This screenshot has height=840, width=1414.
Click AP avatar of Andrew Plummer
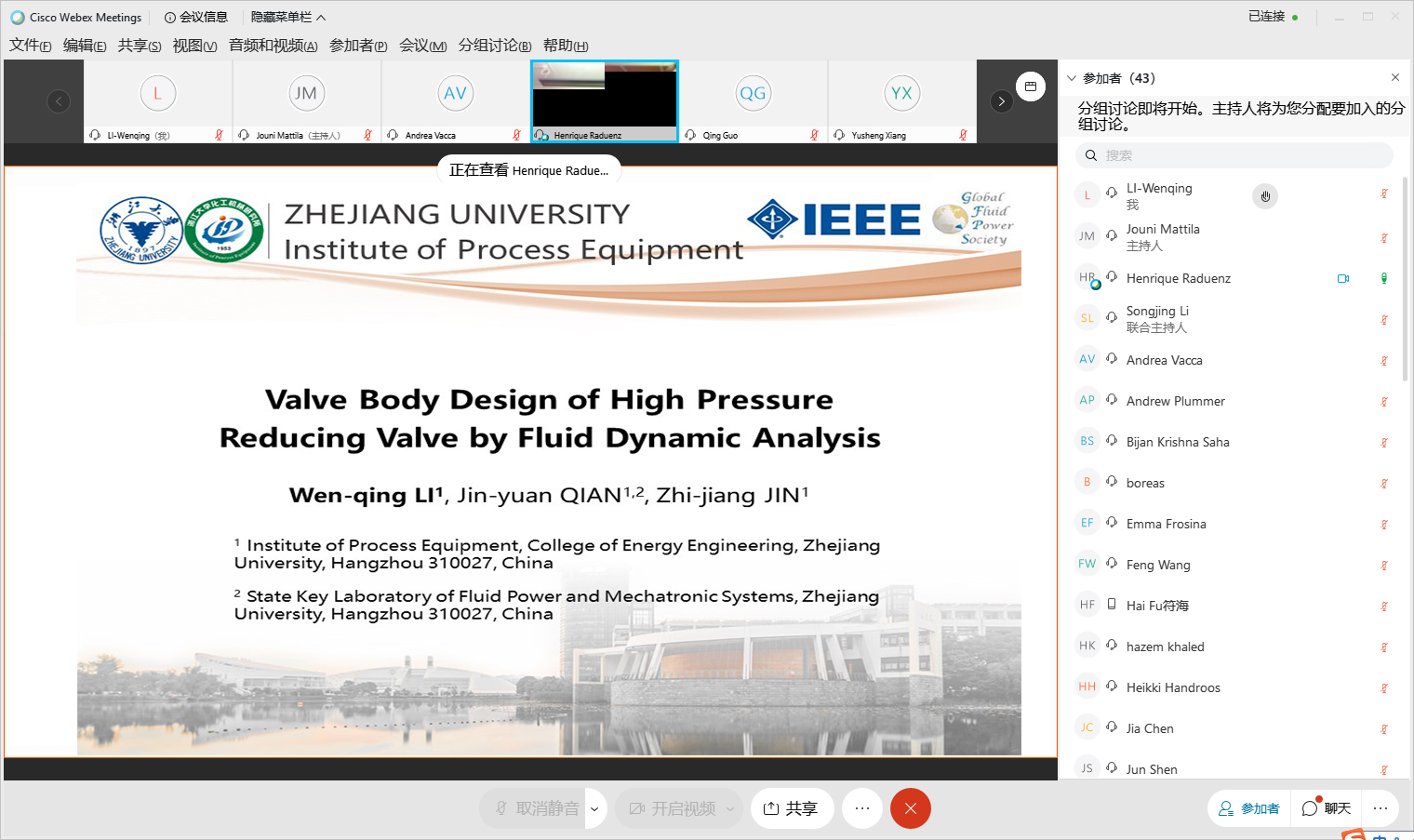(x=1087, y=400)
